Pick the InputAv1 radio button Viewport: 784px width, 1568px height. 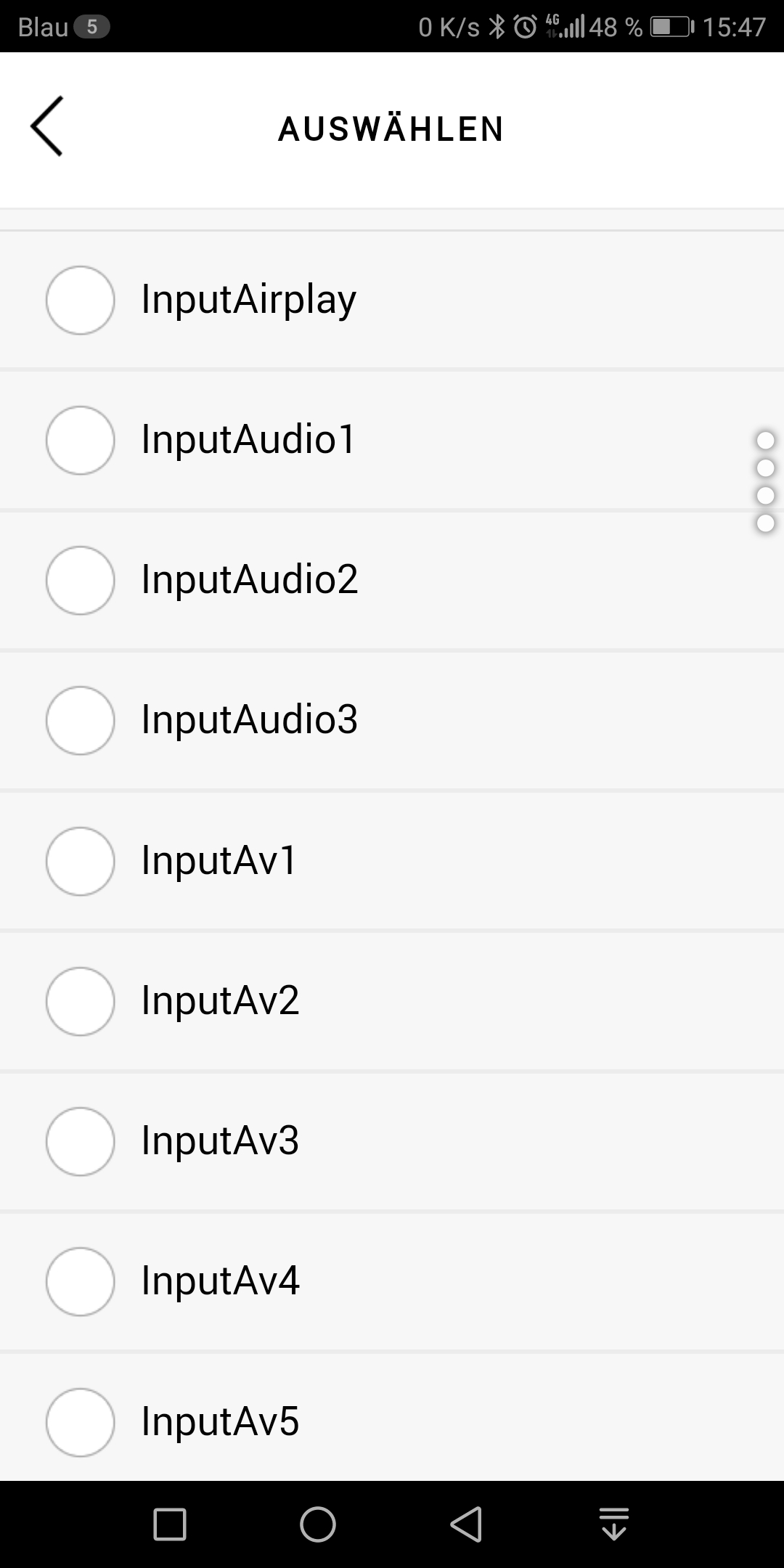pyautogui.click(x=81, y=861)
